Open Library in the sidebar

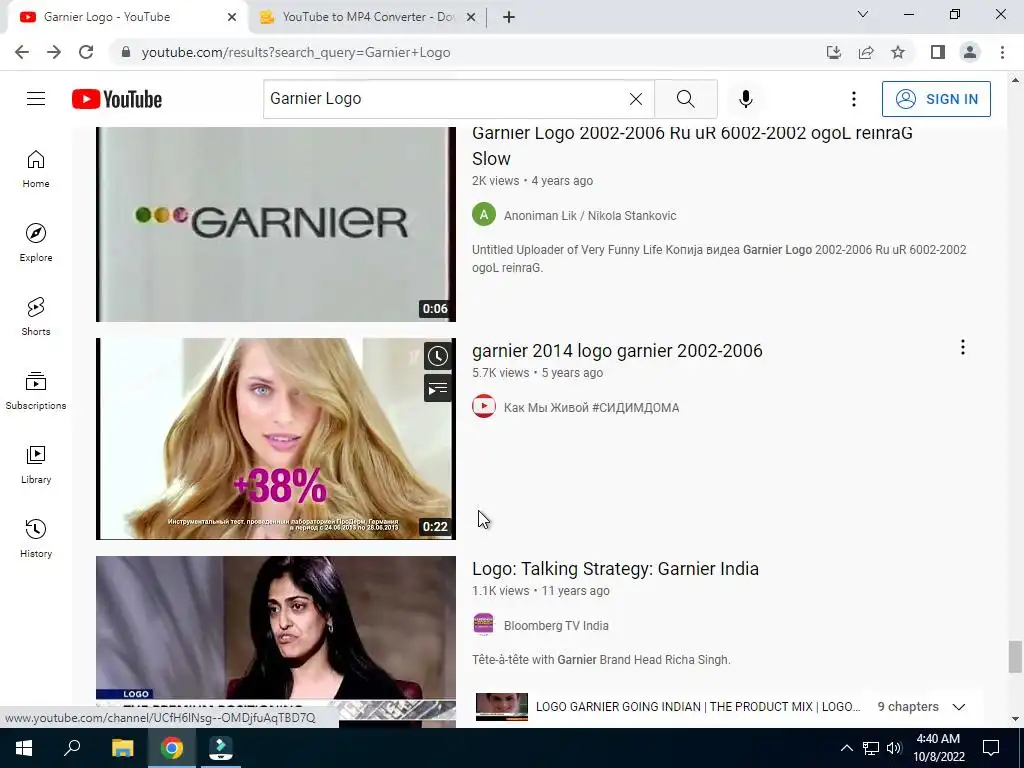pyautogui.click(x=36, y=464)
